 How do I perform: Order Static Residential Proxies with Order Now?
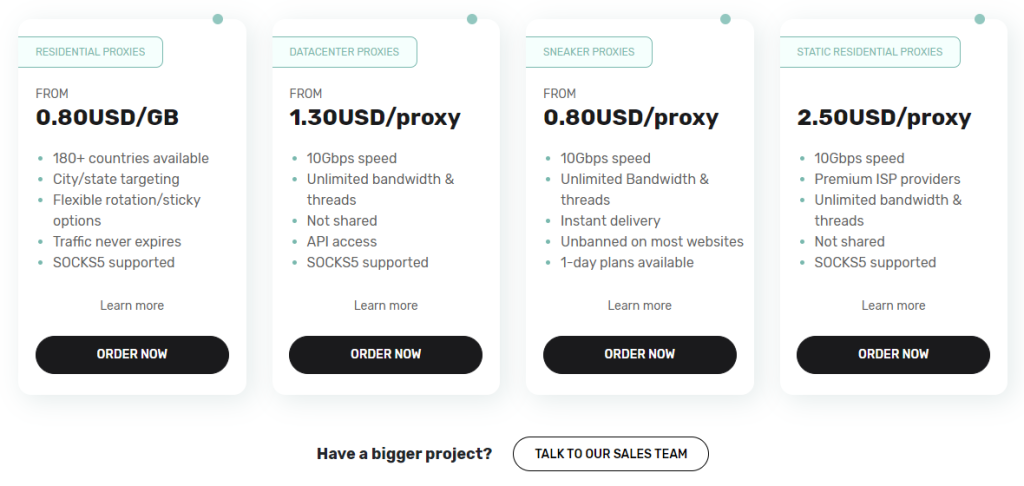point(893,355)
